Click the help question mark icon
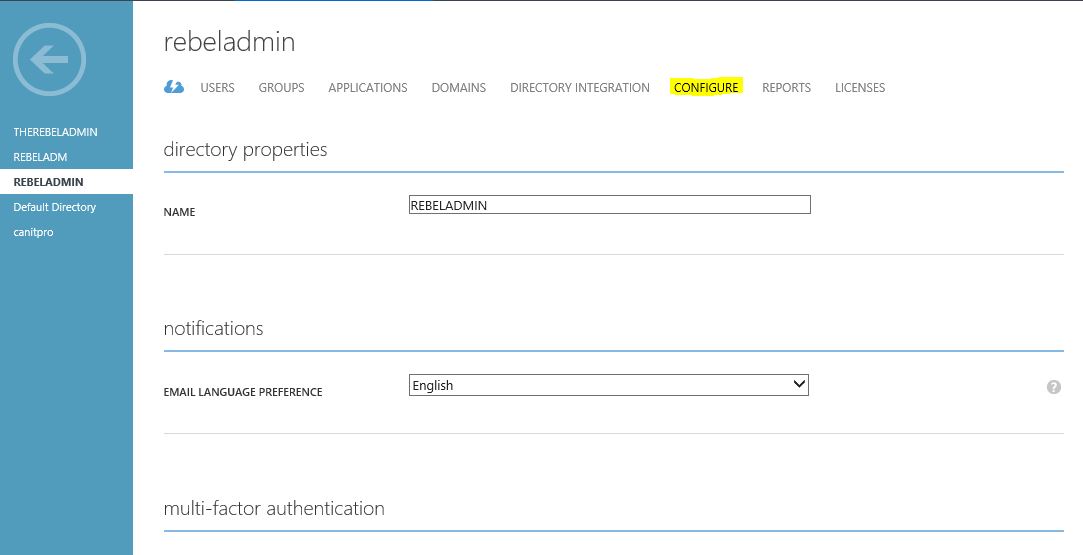The width and height of the screenshot is (1083, 555). tap(1053, 387)
